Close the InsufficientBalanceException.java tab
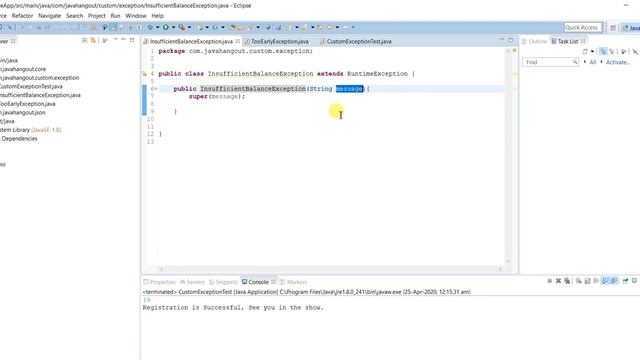 [238, 41]
